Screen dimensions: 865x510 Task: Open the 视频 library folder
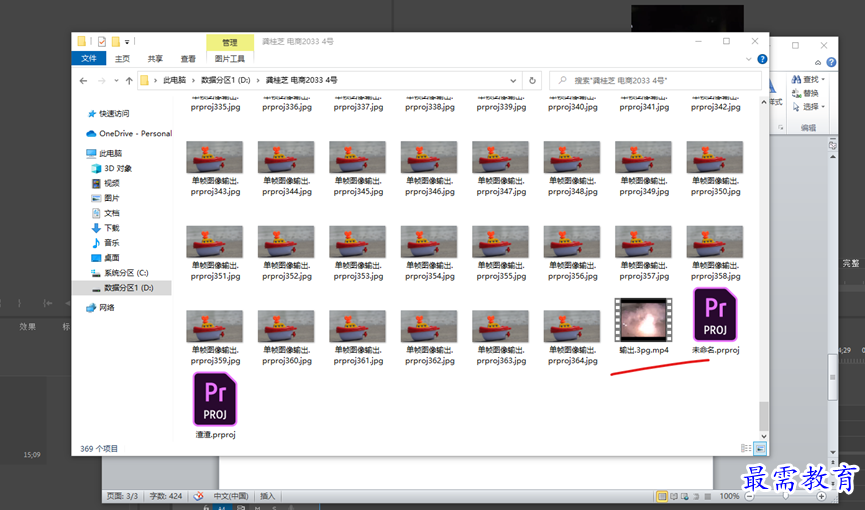(112, 183)
